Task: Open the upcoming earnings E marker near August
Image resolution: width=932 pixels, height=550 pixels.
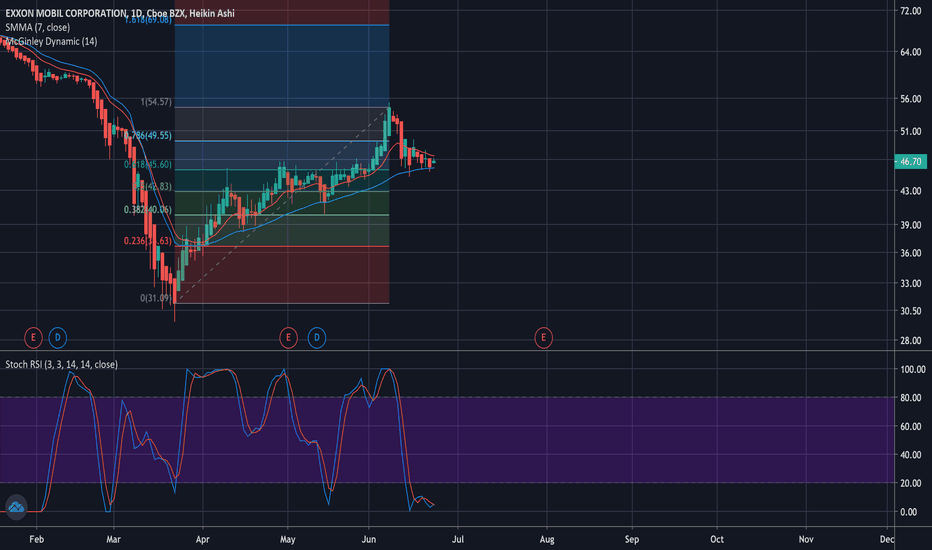Action: 543,338
